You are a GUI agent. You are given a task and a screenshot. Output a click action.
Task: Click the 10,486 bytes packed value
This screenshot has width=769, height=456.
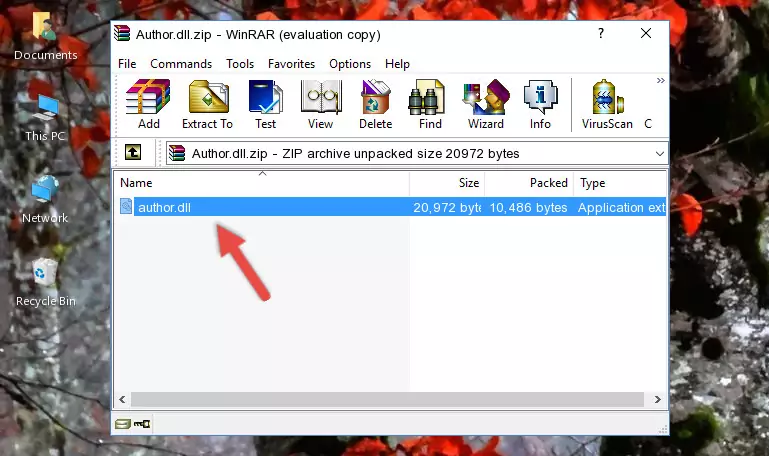(528, 207)
